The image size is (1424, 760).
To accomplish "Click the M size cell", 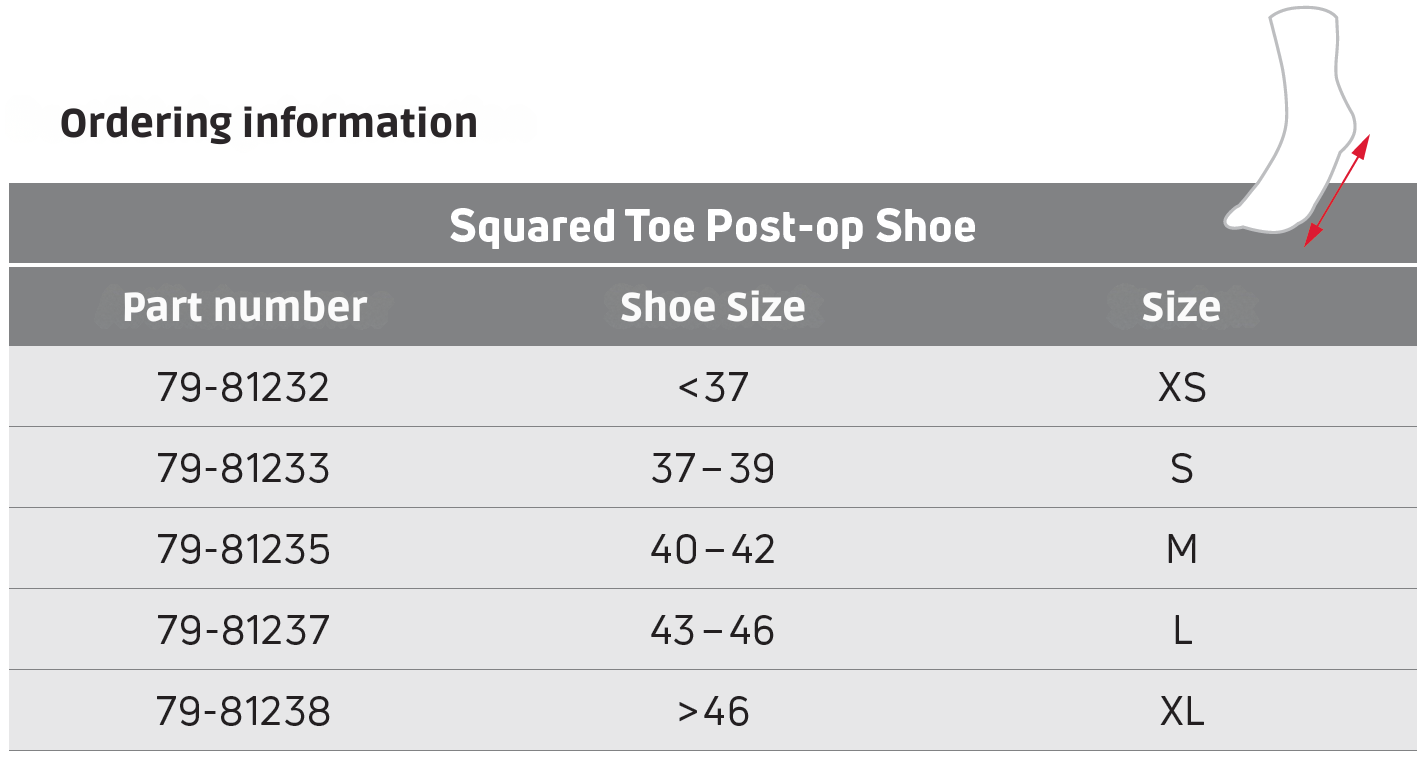I will point(1181,549).
